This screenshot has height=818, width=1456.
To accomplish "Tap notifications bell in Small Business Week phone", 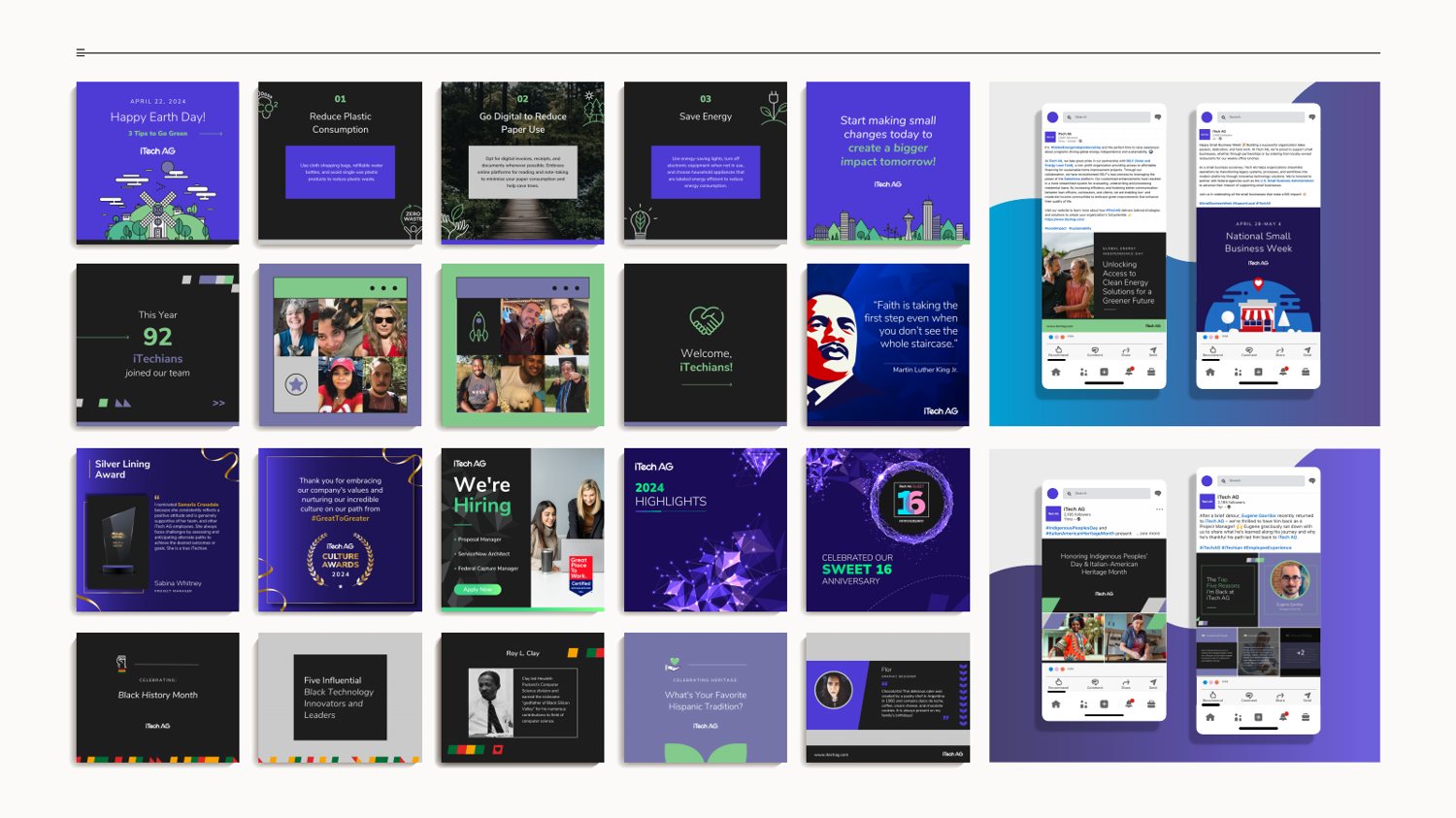I will (x=1282, y=372).
